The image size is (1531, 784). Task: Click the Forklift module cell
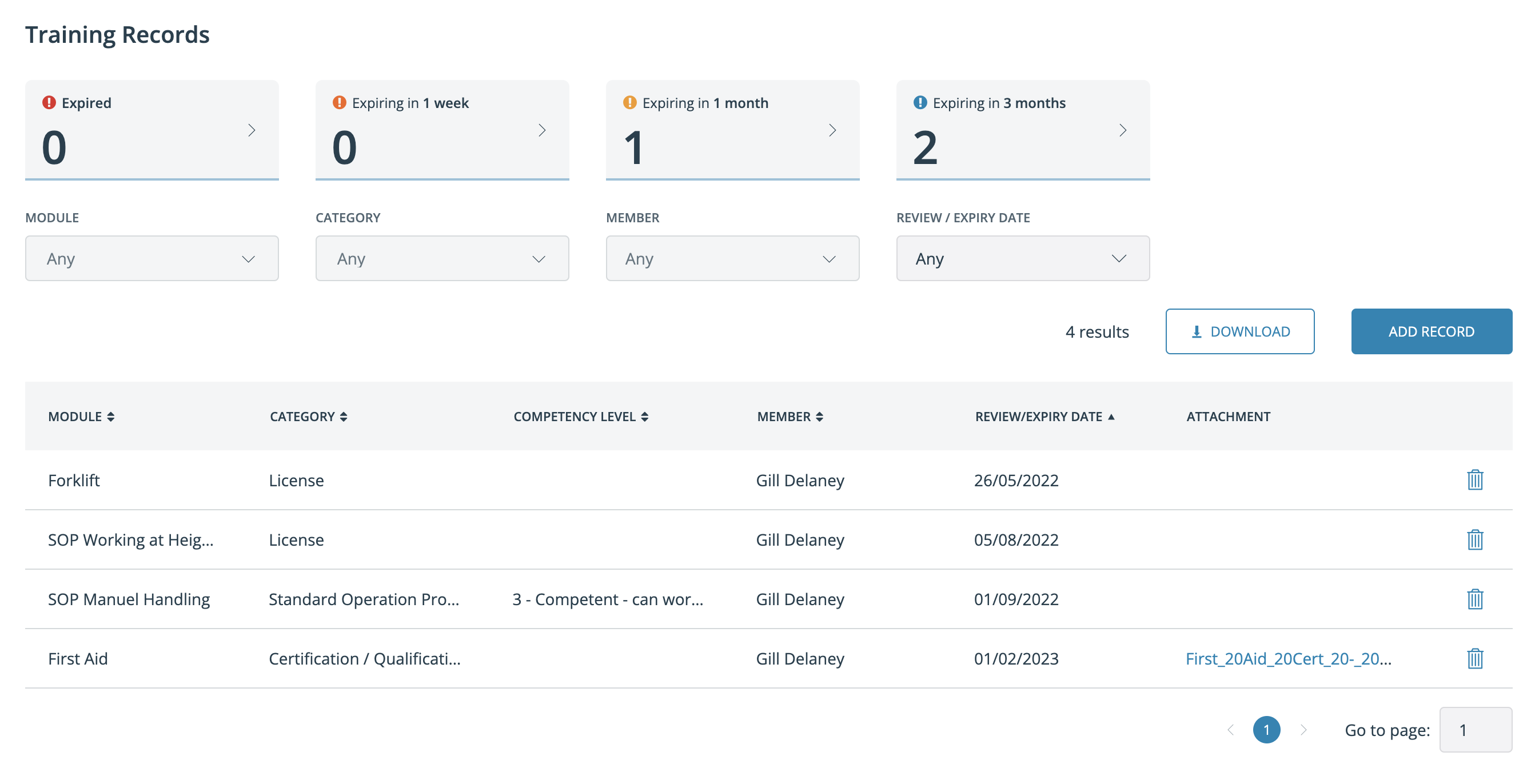click(x=74, y=480)
